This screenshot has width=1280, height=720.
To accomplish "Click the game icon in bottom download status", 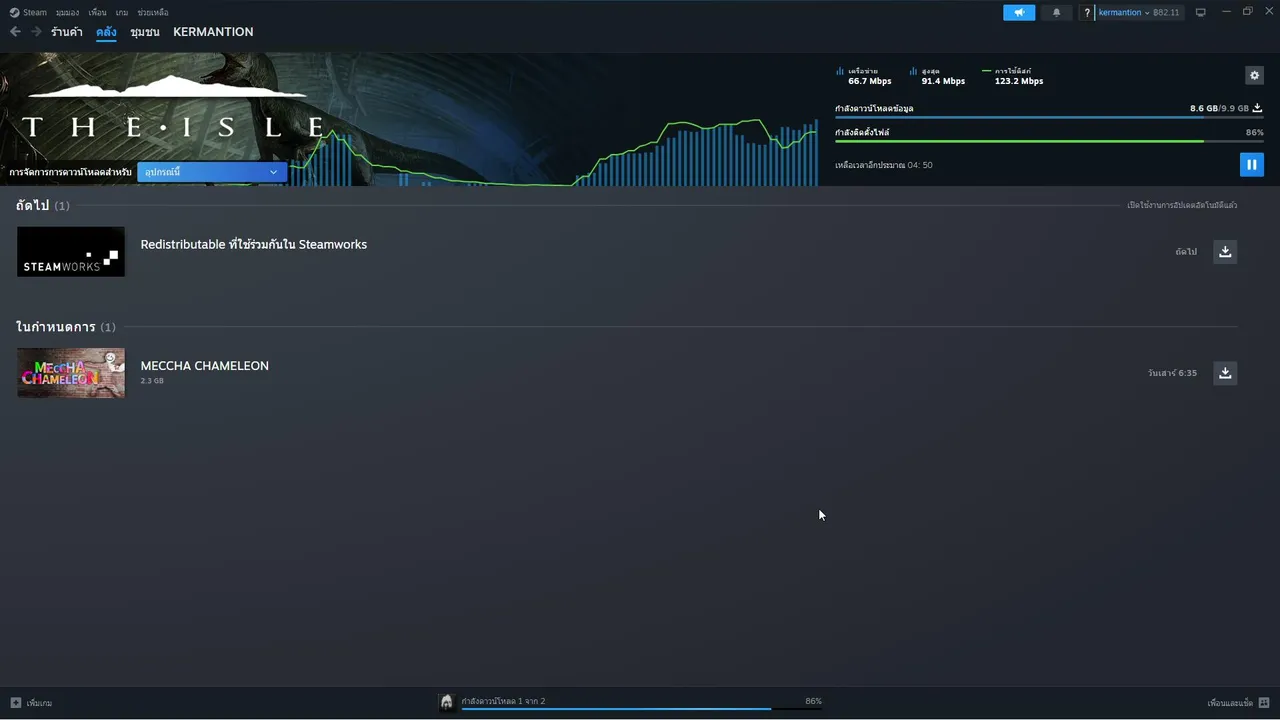I will (x=447, y=702).
